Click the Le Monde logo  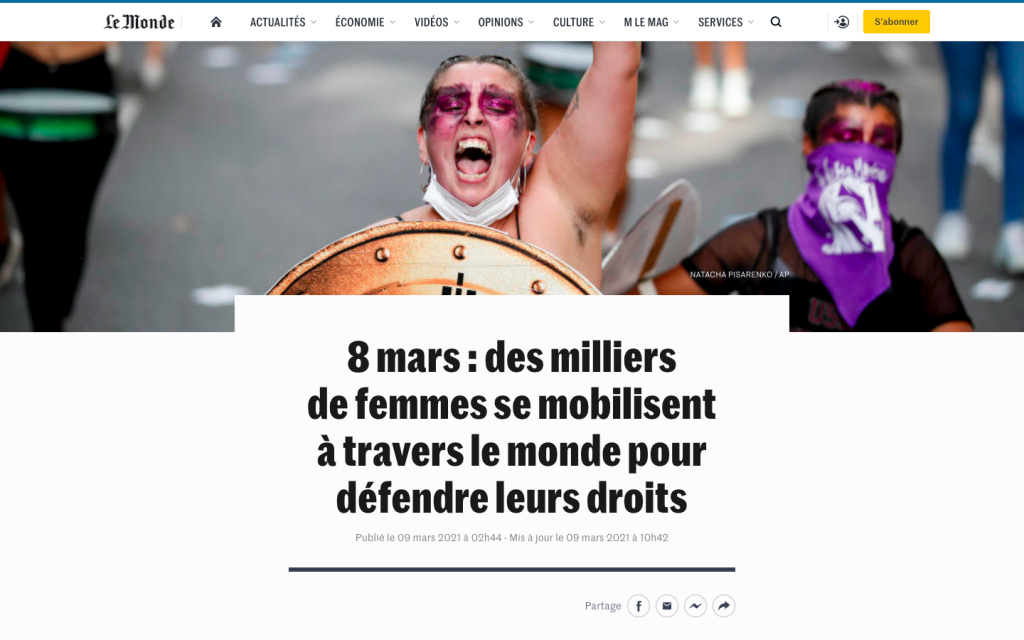pyautogui.click(x=140, y=22)
